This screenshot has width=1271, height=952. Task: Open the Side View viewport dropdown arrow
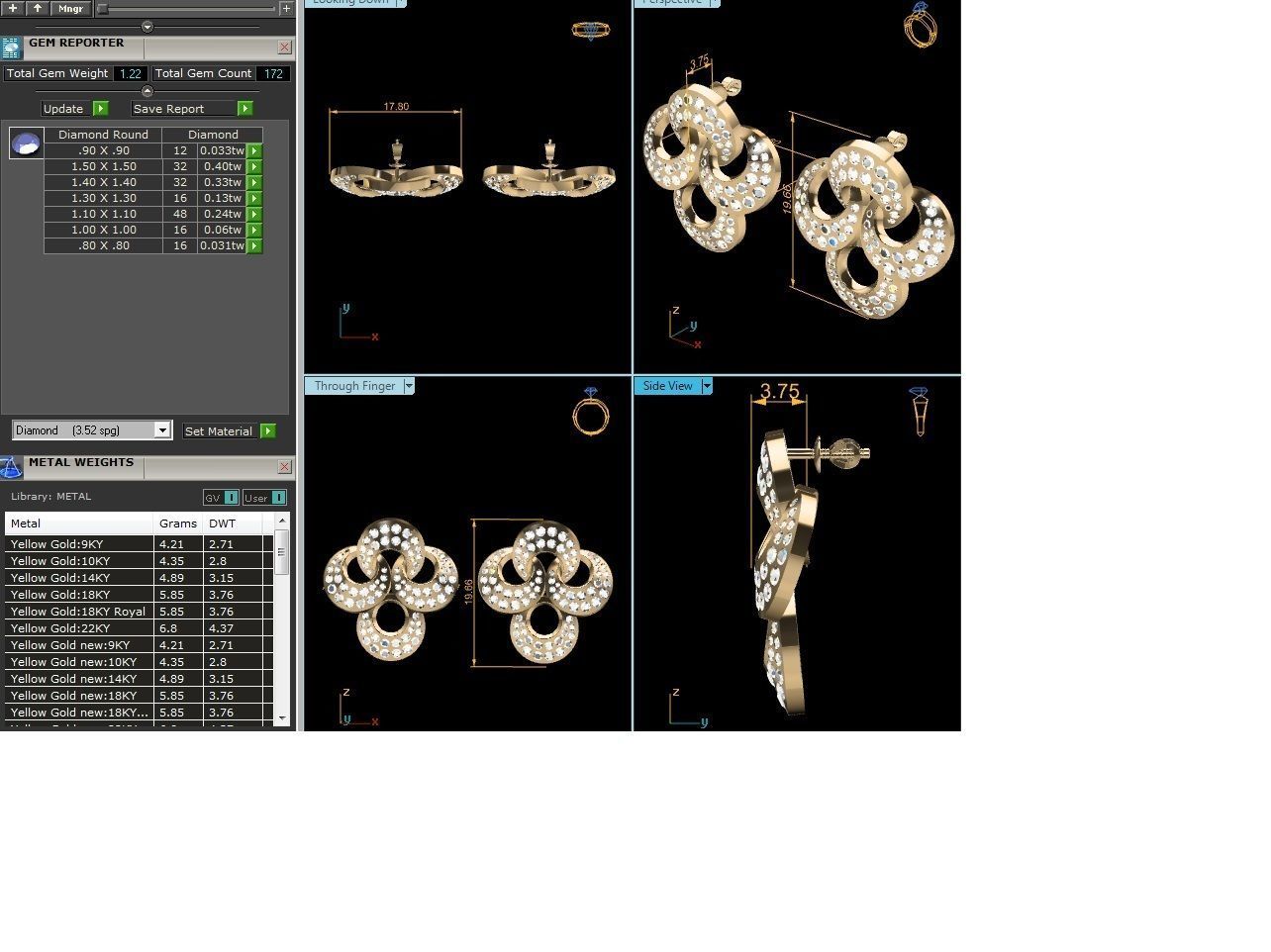(x=707, y=386)
